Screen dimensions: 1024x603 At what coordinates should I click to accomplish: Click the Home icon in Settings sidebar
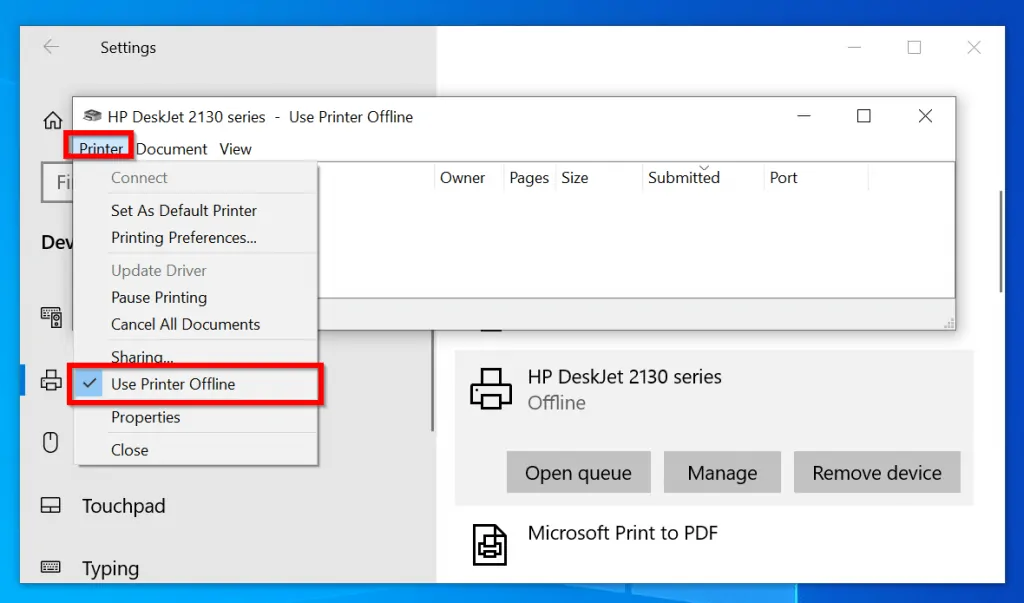click(52, 121)
